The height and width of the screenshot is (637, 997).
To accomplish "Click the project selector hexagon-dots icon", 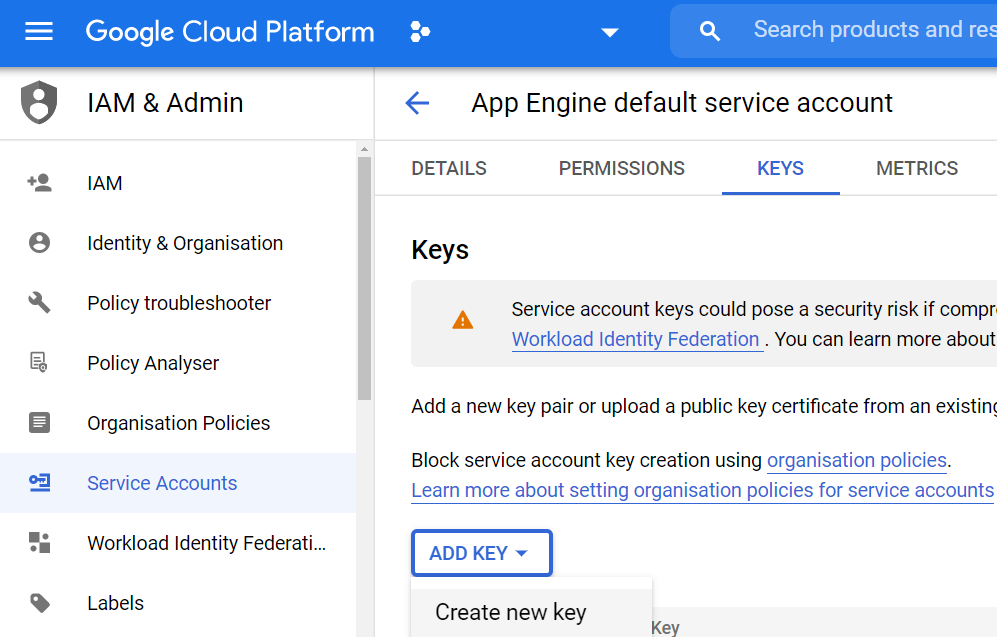I will coord(420,31).
